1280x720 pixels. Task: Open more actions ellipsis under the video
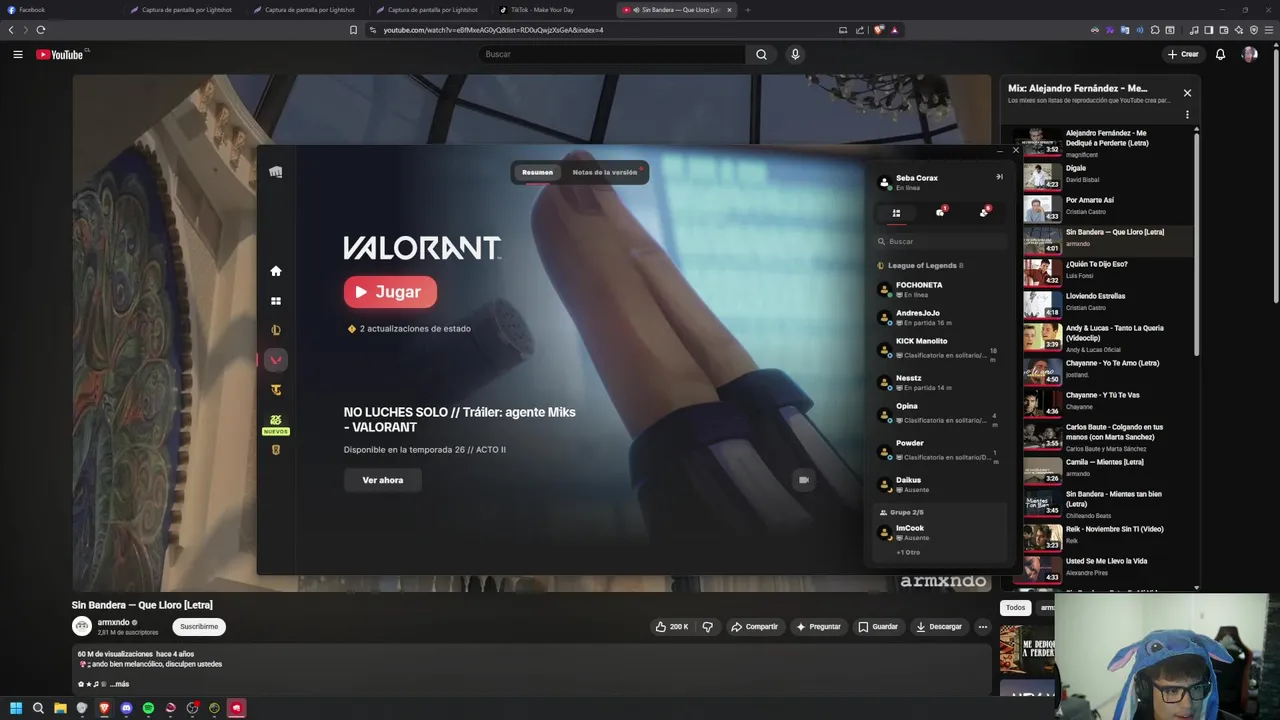(x=983, y=627)
